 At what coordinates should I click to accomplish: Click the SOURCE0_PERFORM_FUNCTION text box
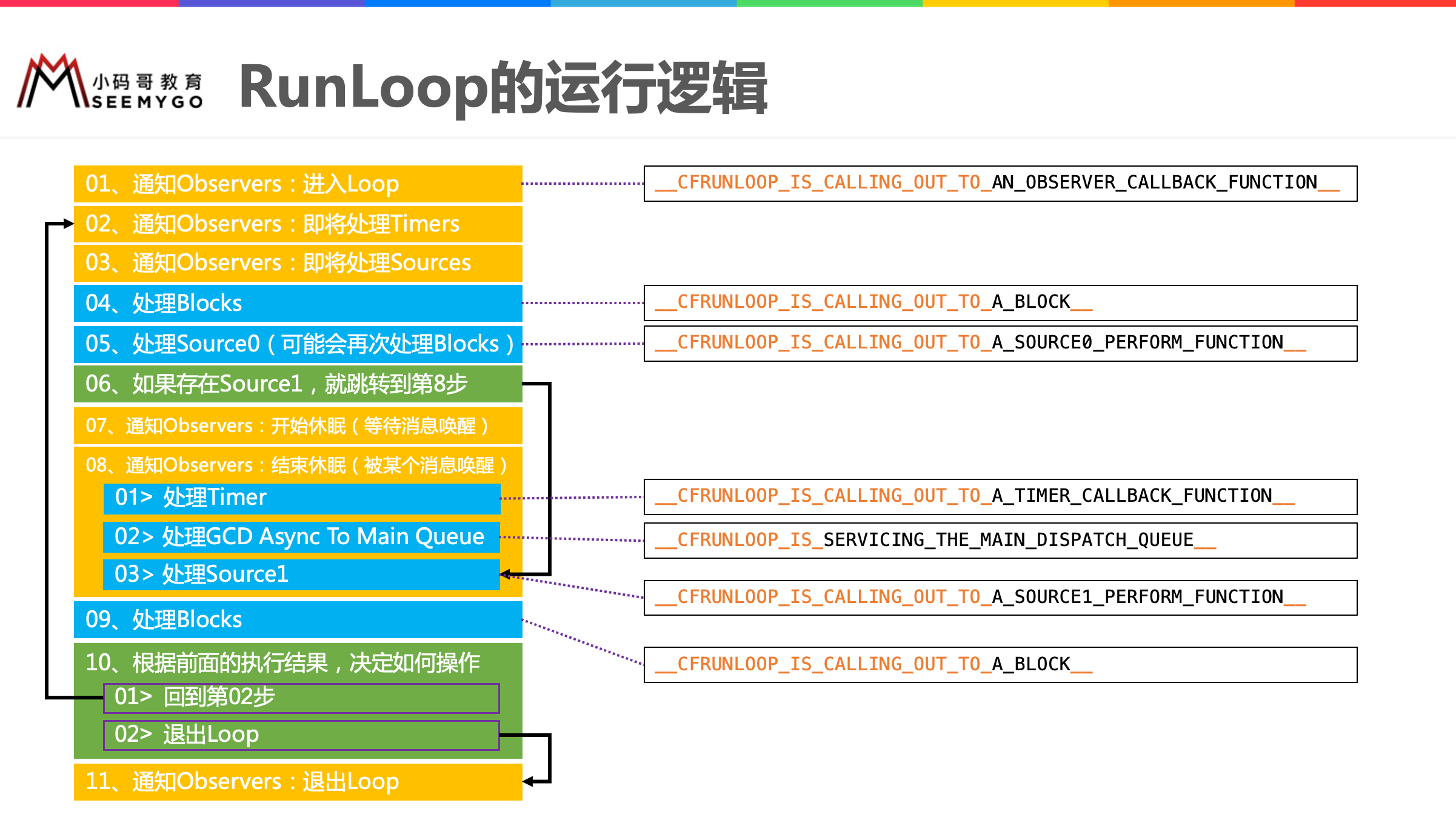pos(1000,343)
